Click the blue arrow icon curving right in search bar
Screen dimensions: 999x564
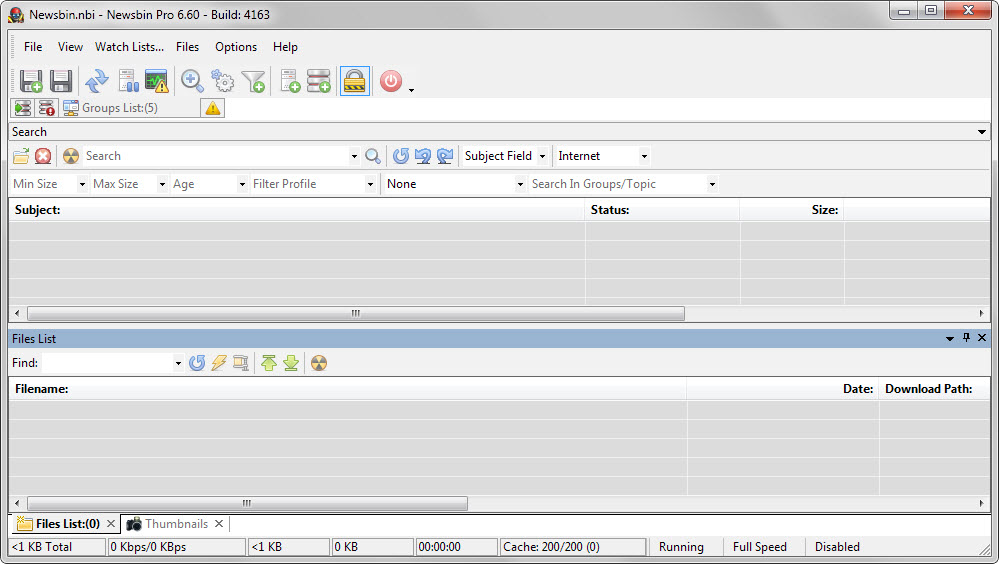tap(445, 156)
